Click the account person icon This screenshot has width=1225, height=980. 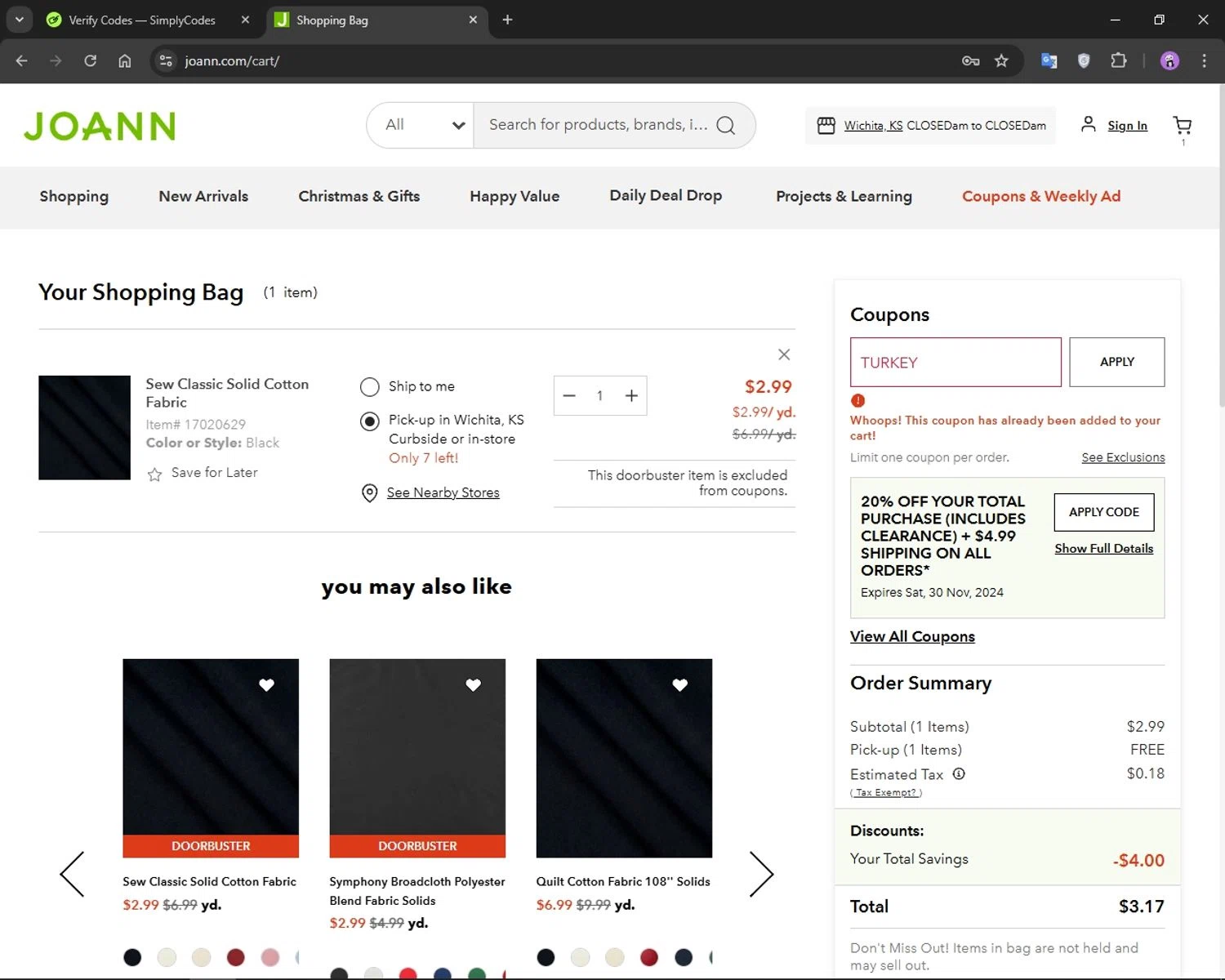pos(1088,124)
